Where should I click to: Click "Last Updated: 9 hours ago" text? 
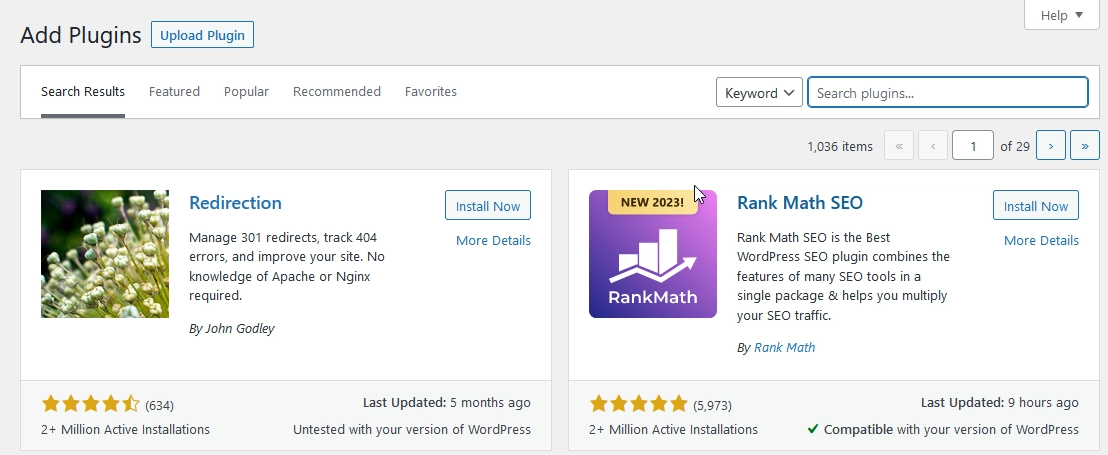[x=999, y=403]
